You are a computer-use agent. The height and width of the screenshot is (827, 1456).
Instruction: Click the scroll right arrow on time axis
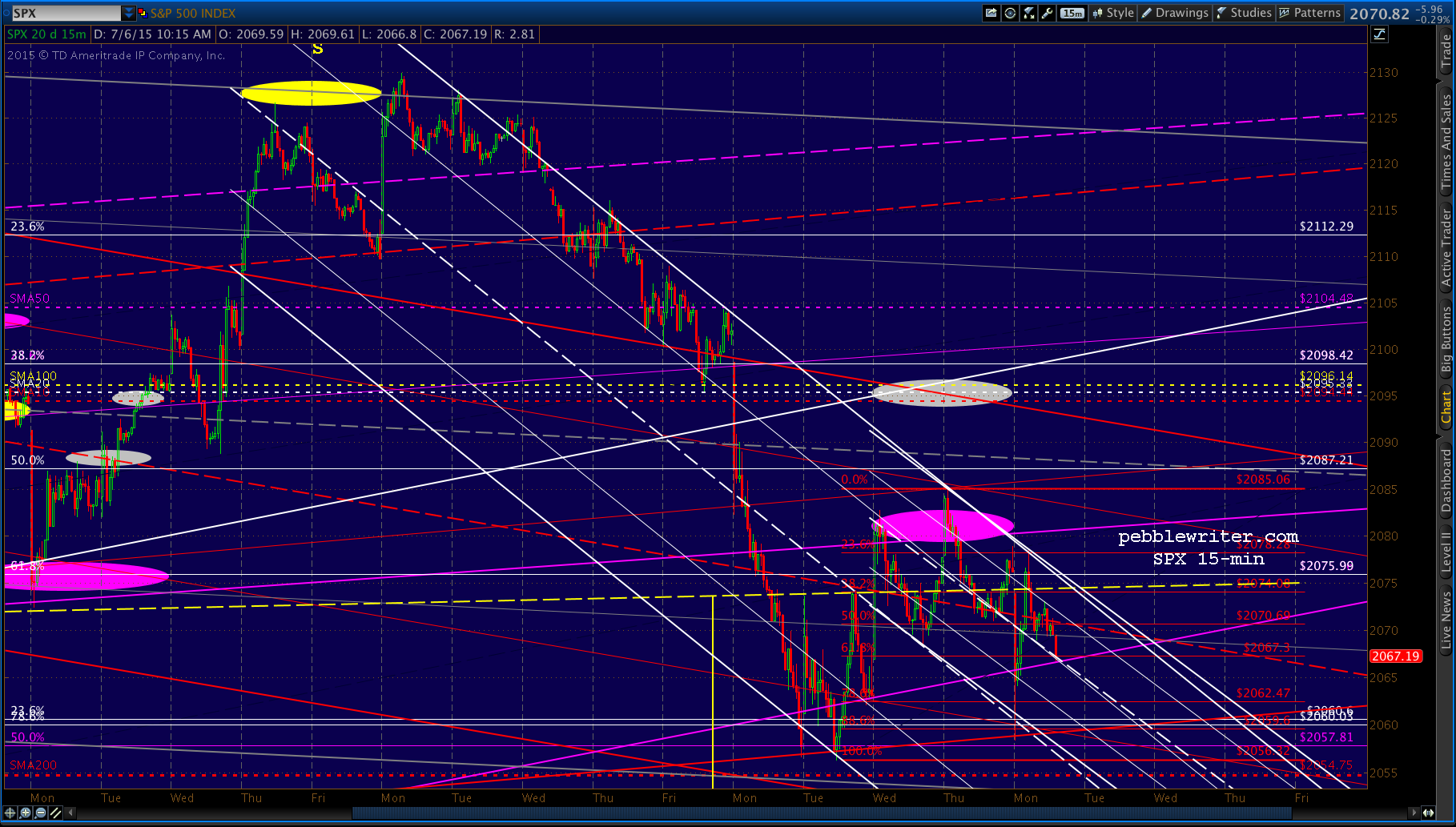pyautogui.click(x=1414, y=813)
